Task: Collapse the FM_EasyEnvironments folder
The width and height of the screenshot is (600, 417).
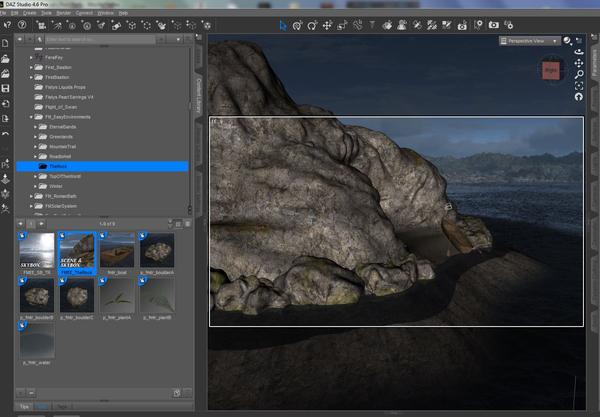Action: (32, 118)
